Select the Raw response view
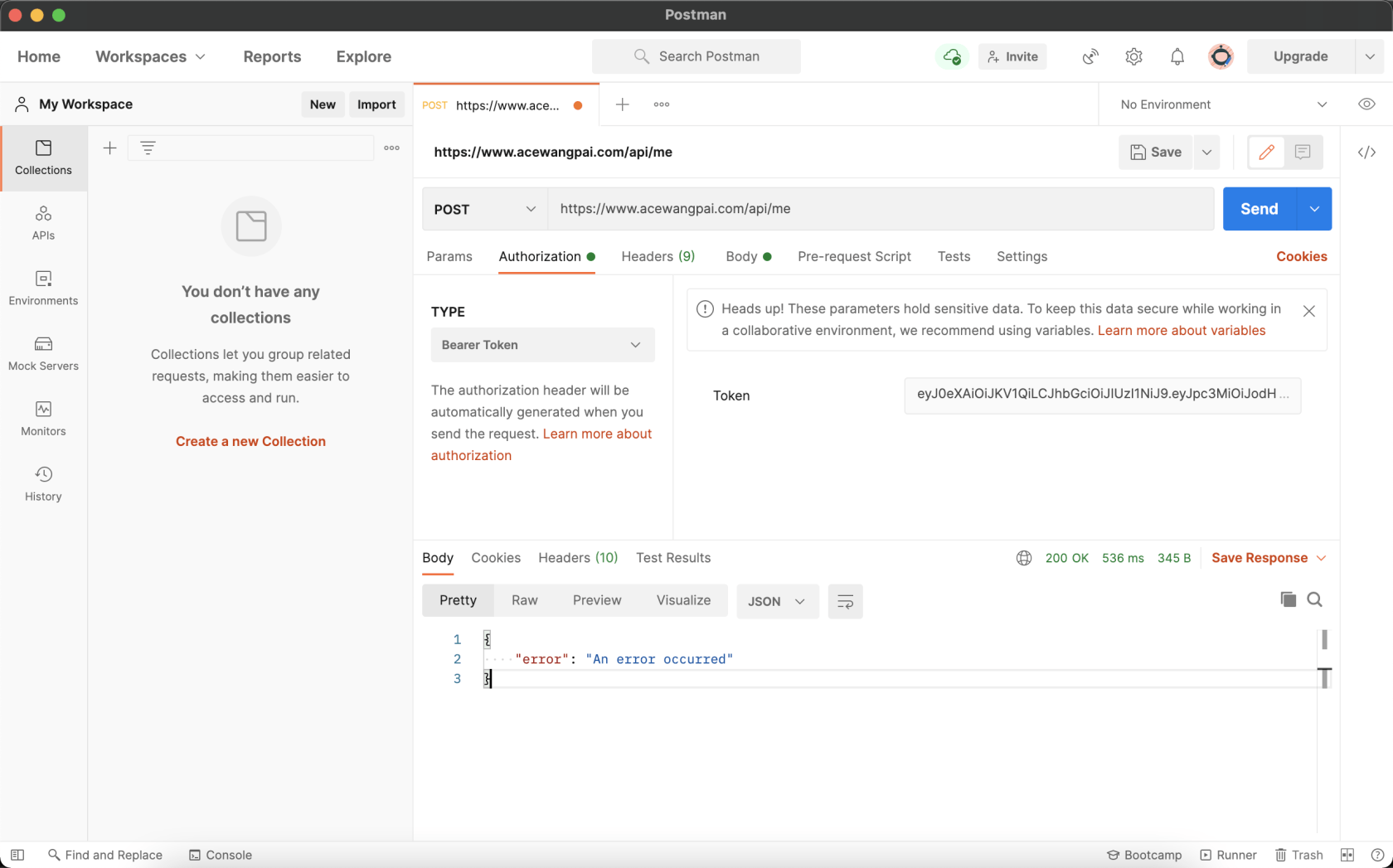 [525, 601]
